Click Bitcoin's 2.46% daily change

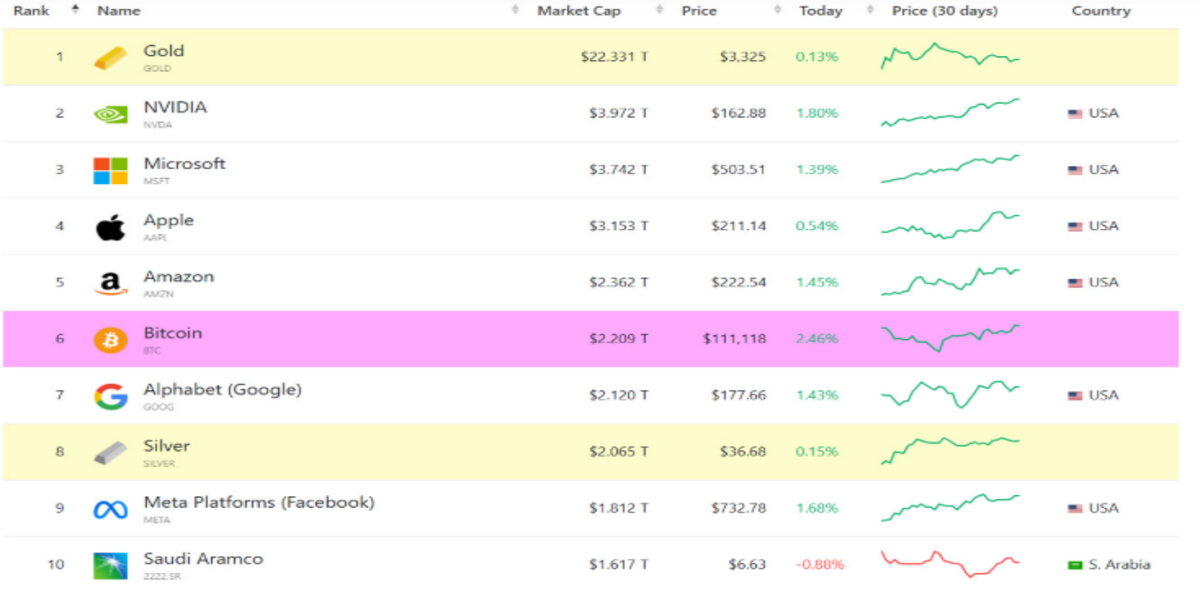click(x=817, y=339)
